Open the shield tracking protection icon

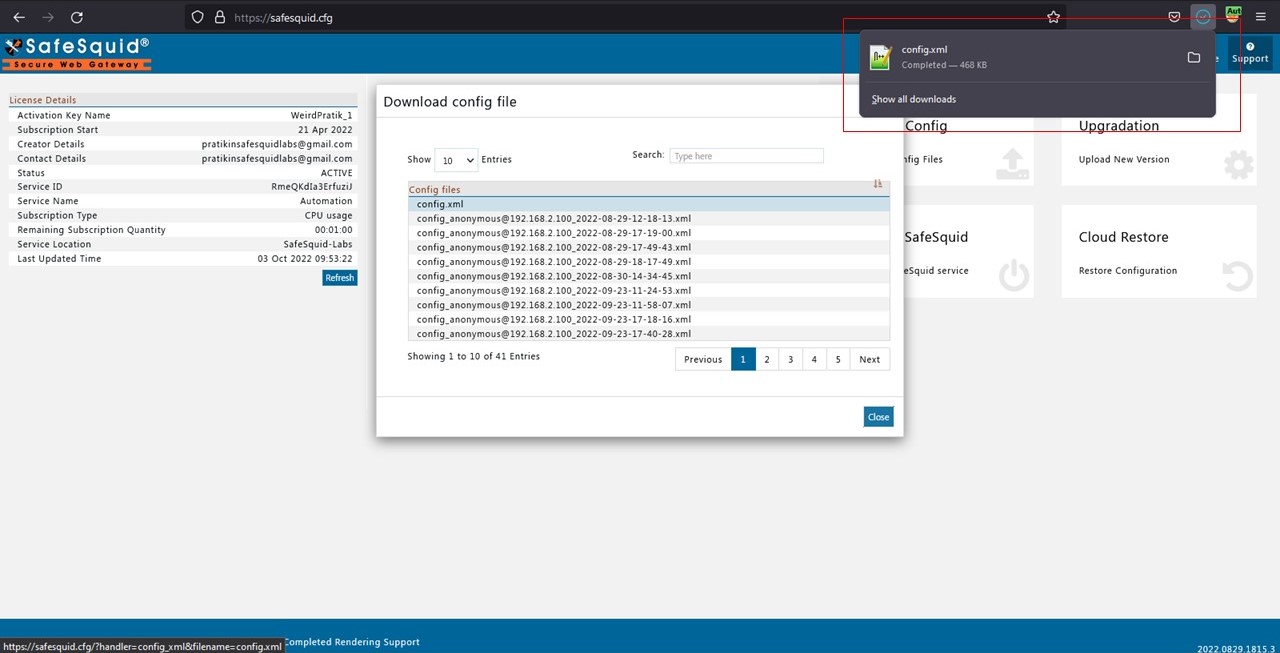pyautogui.click(x=197, y=17)
